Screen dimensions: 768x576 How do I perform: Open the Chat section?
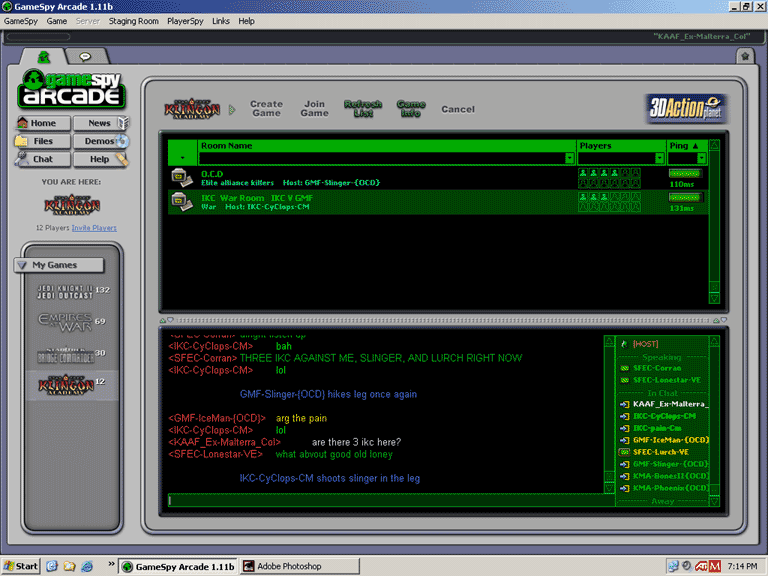click(x=43, y=159)
